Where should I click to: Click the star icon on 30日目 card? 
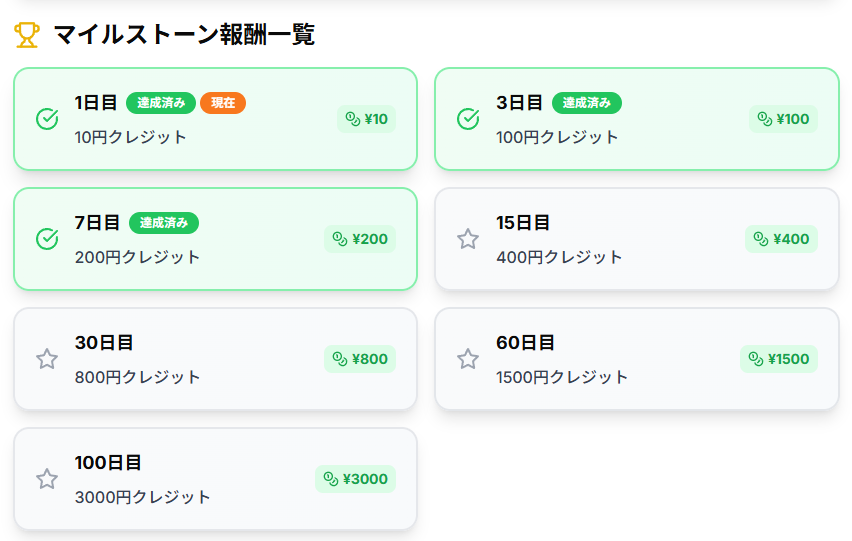(47, 359)
